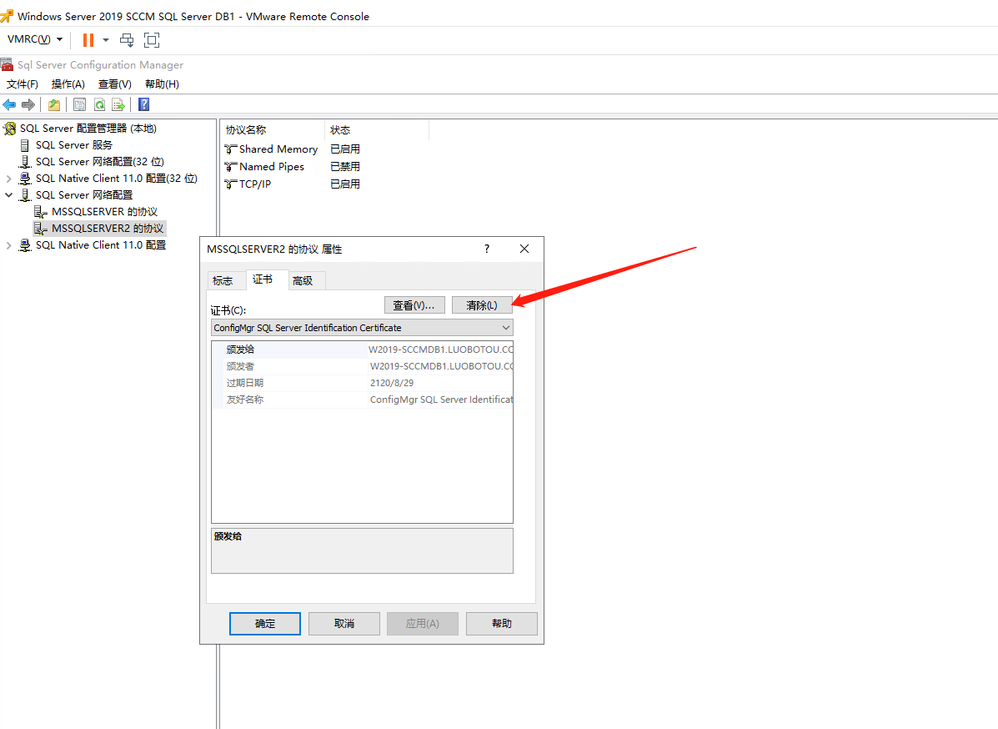Open the 文件(F) menu
The width and height of the screenshot is (998, 729).
pos(22,84)
